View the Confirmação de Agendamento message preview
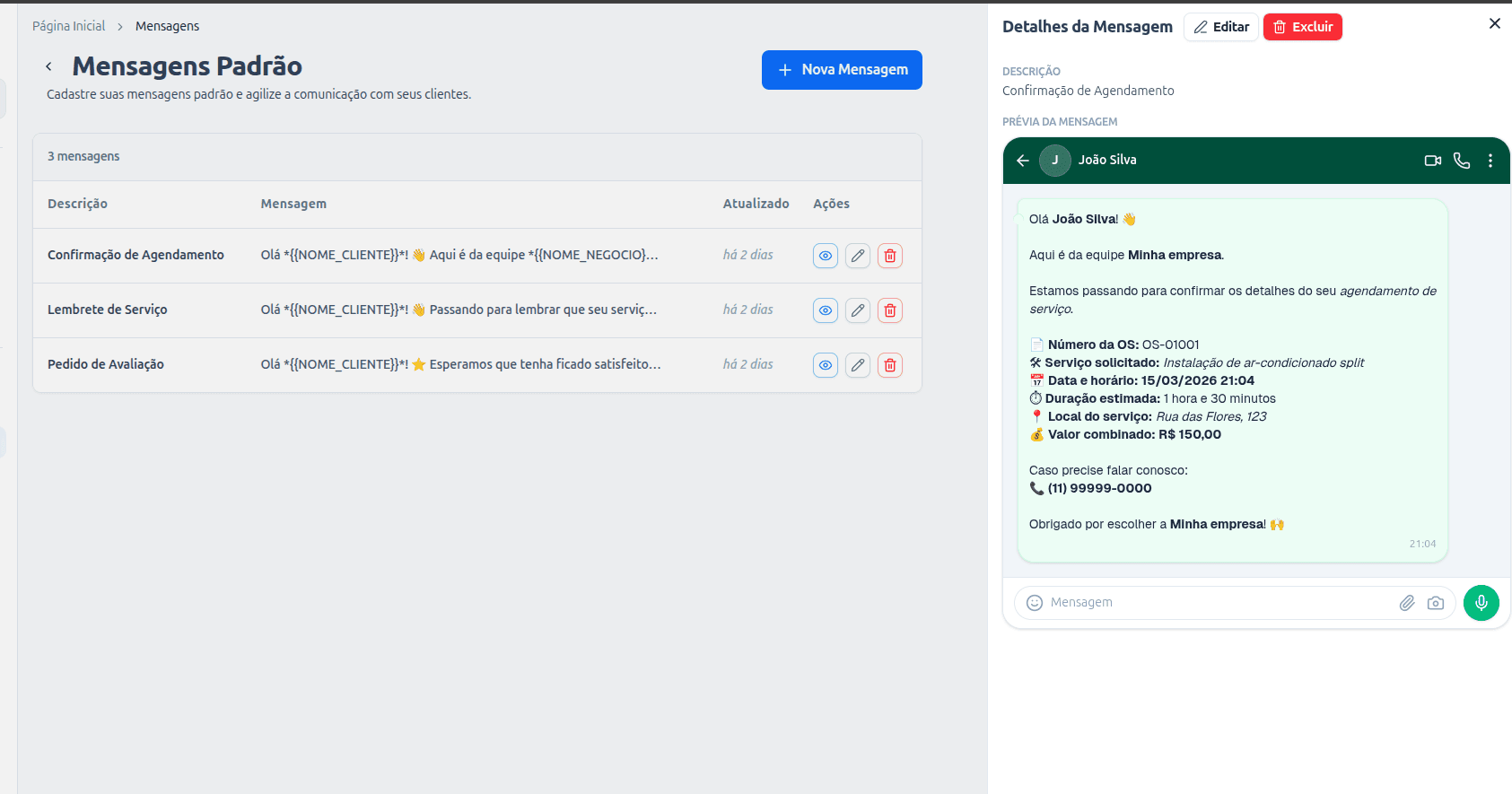 (x=826, y=256)
